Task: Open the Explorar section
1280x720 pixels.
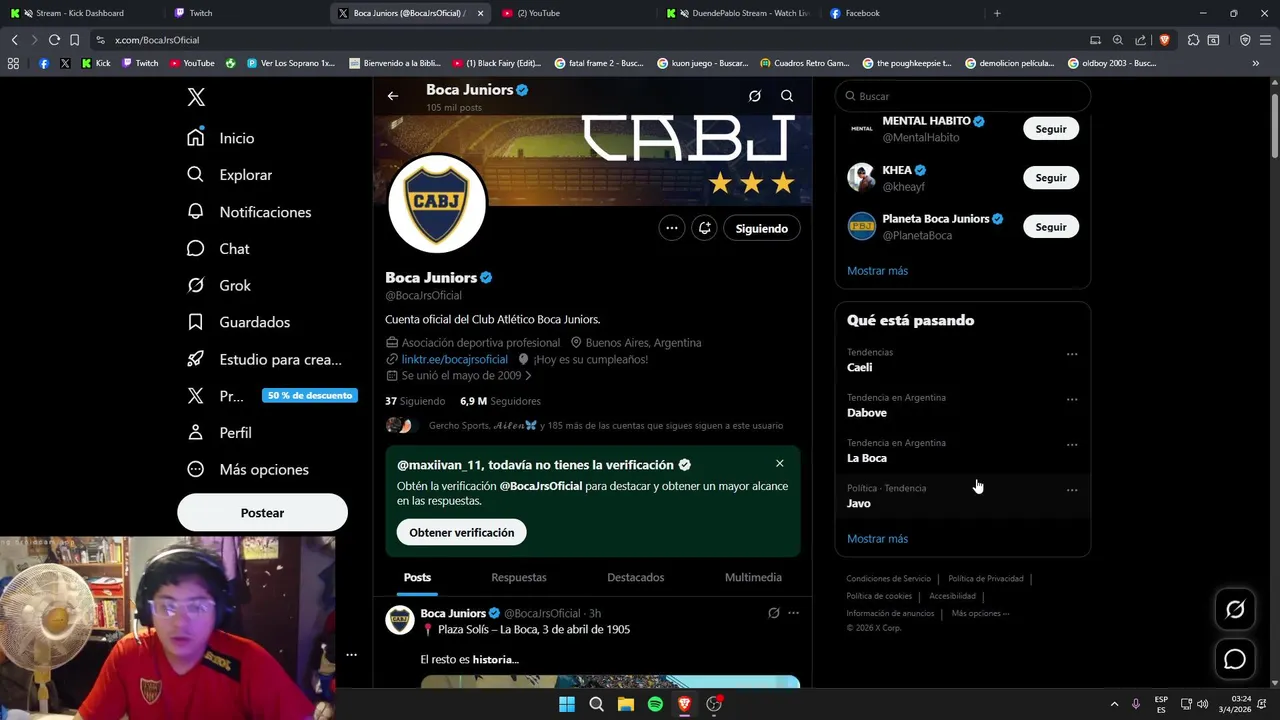Action: [x=230, y=175]
